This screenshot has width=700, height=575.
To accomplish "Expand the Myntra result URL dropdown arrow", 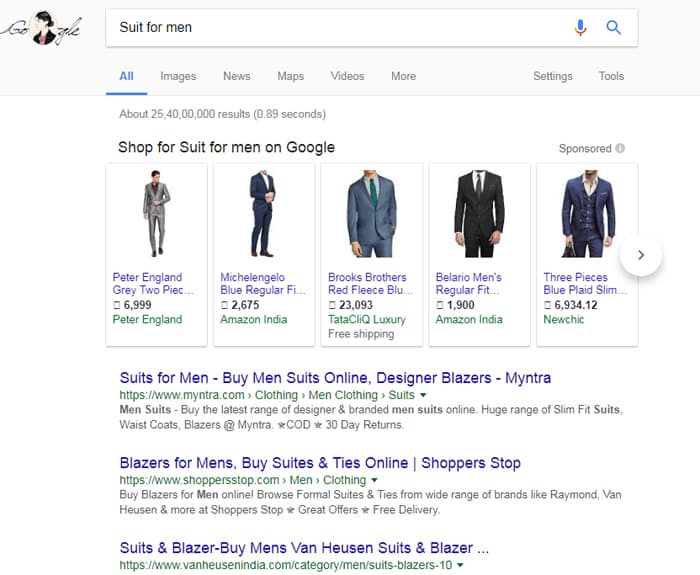I will coord(423,395).
